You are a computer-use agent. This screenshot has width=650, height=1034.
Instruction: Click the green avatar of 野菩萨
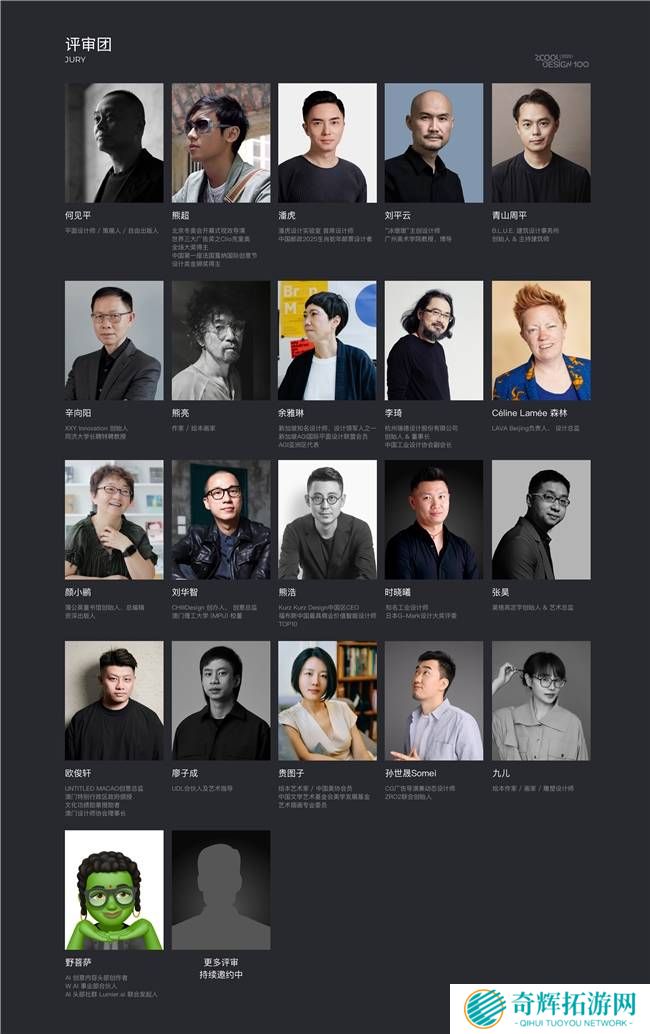[x=114, y=890]
